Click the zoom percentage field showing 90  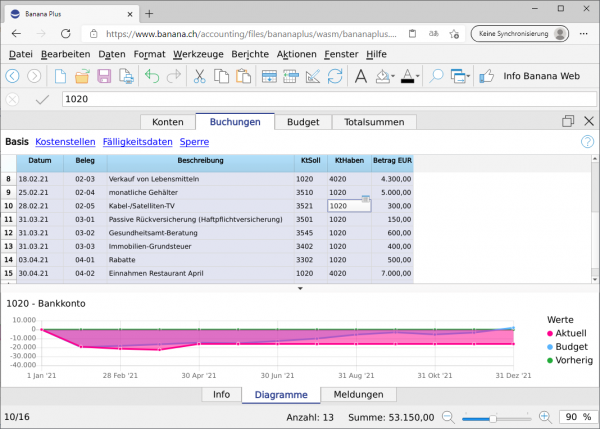[578, 417]
